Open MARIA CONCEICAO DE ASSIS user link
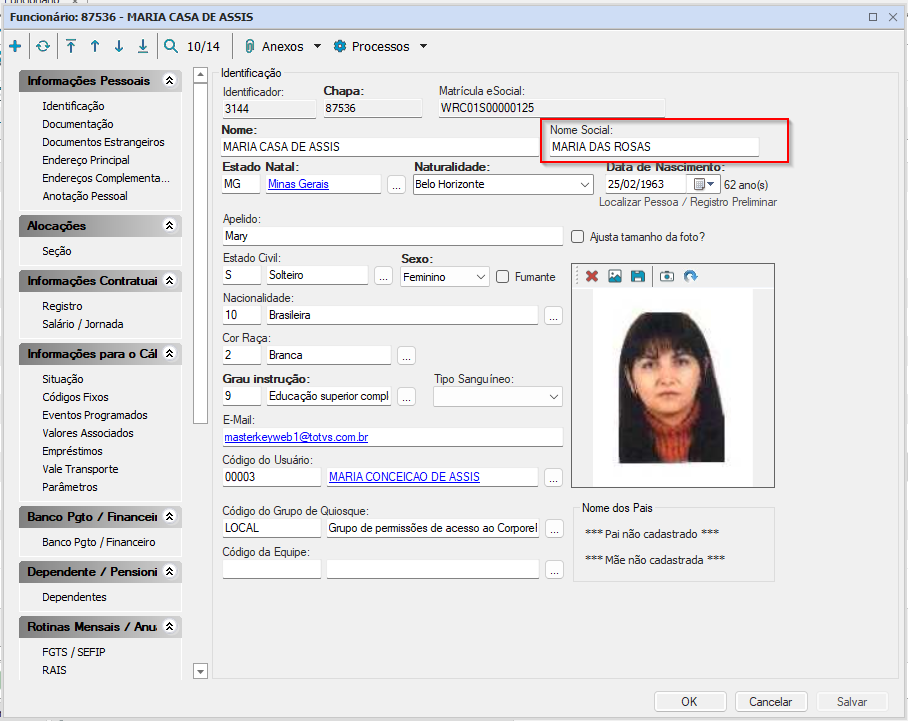The image size is (908, 721). tap(404, 477)
